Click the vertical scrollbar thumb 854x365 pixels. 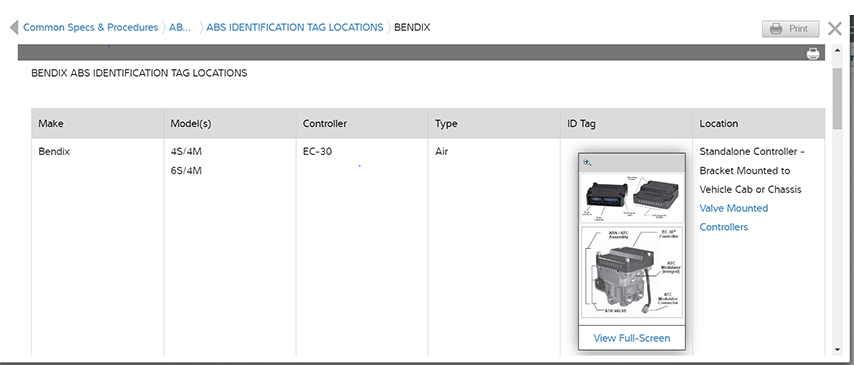tap(837, 99)
